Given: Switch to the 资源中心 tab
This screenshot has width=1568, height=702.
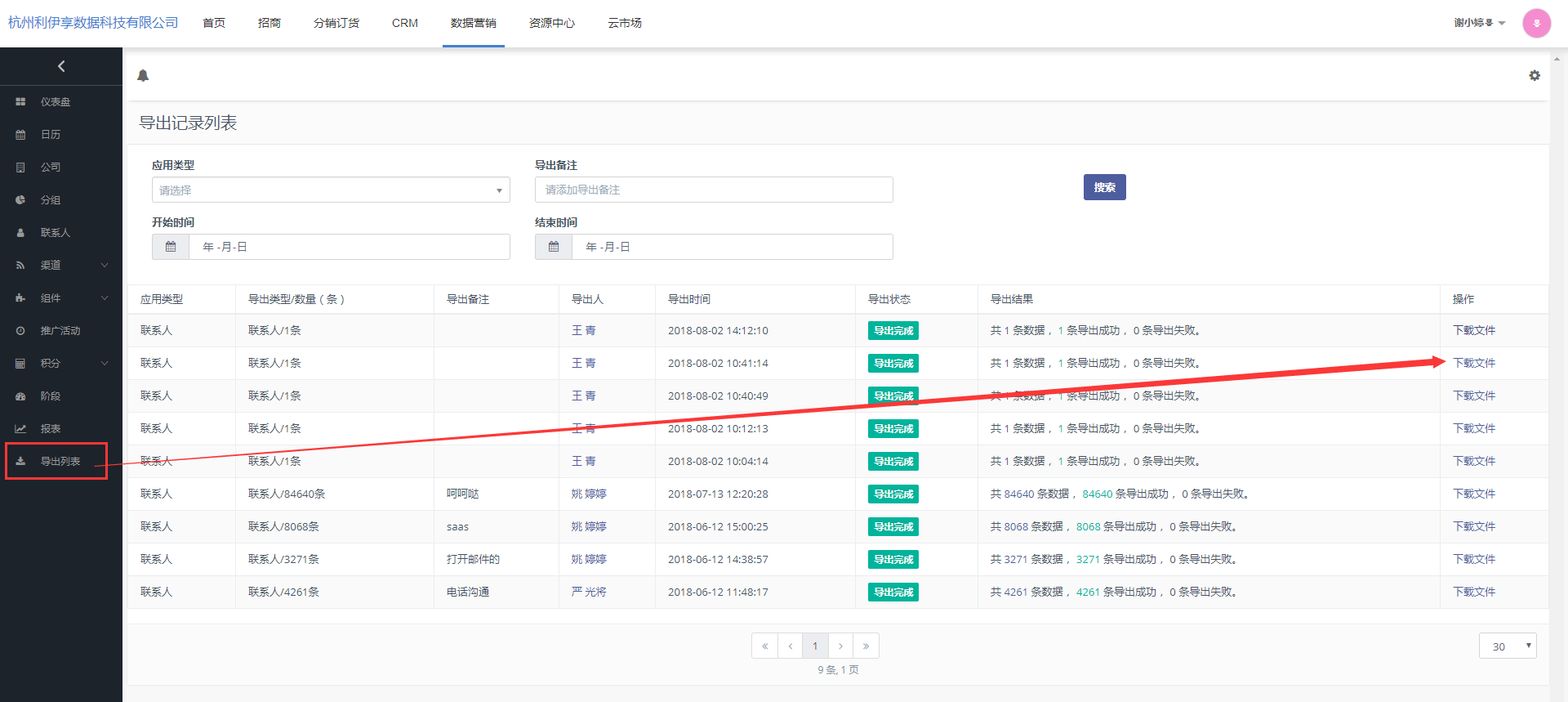Looking at the screenshot, I should pyautogui.click(x=551, y=23).
